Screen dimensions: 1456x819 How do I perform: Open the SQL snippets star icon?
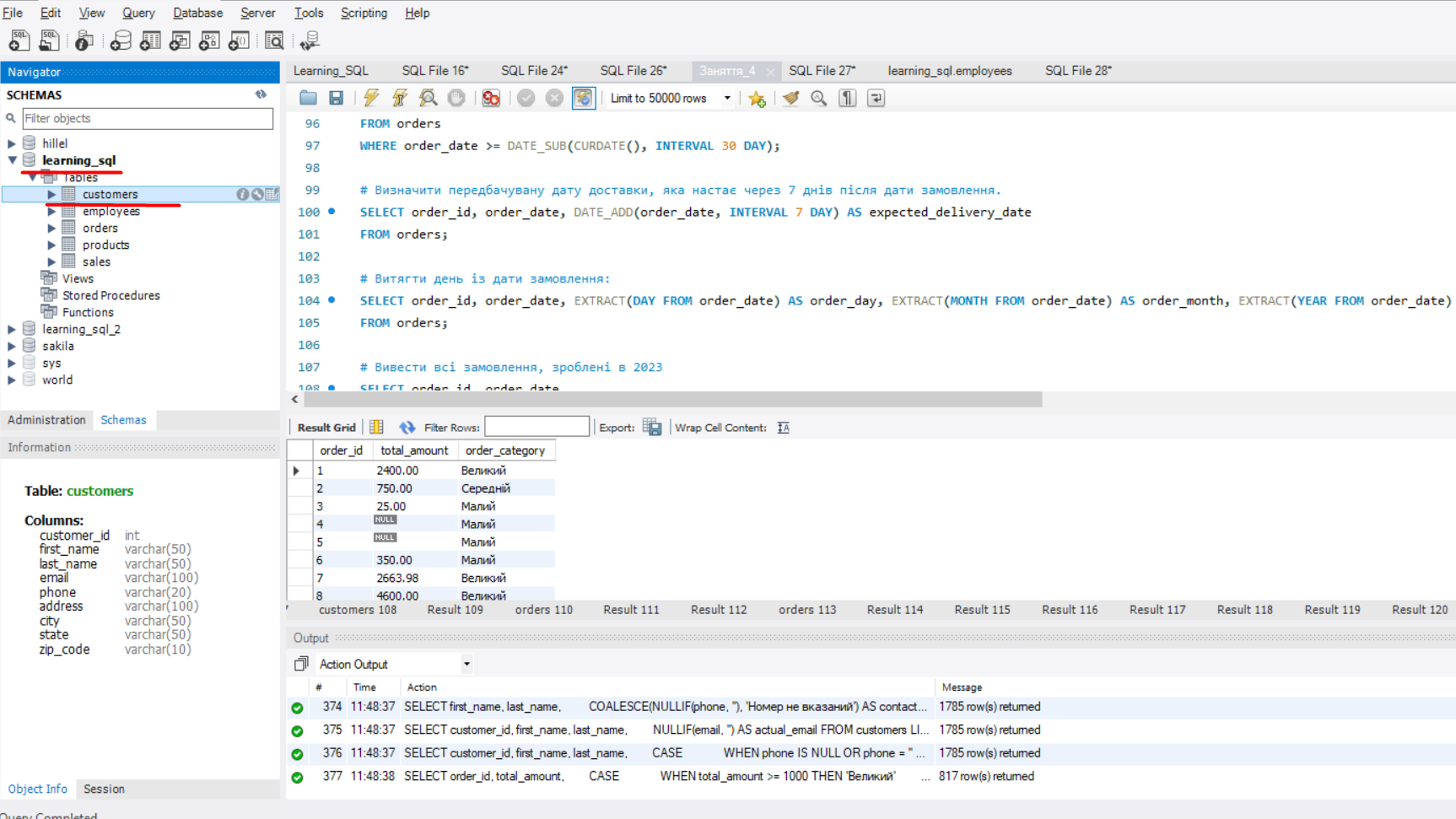(x=757, y=98)
